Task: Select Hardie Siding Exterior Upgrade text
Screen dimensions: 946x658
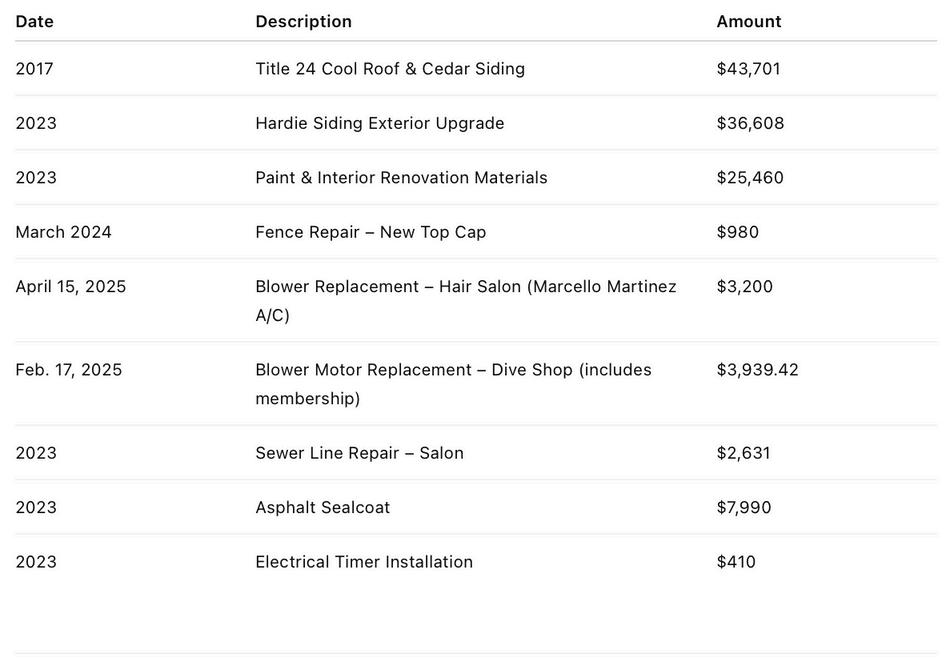Action: (380, 123)
